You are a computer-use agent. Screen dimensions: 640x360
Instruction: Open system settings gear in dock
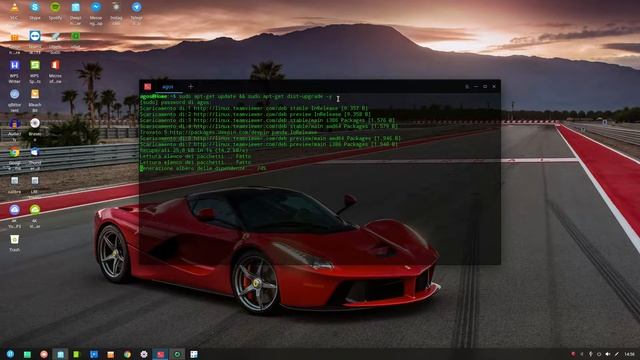pyautogui.click(x=144, y=354)
